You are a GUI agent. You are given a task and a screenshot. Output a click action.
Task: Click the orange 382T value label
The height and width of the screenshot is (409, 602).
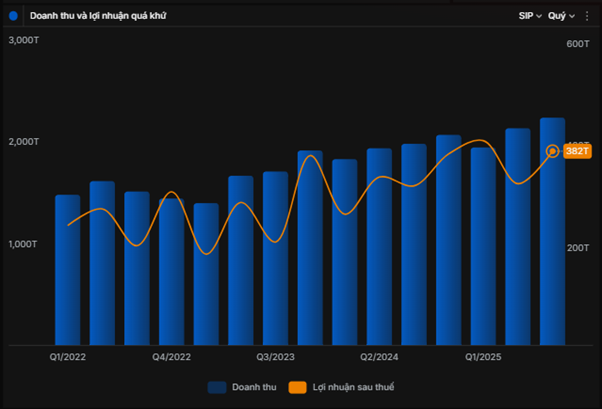click(578, 151)
